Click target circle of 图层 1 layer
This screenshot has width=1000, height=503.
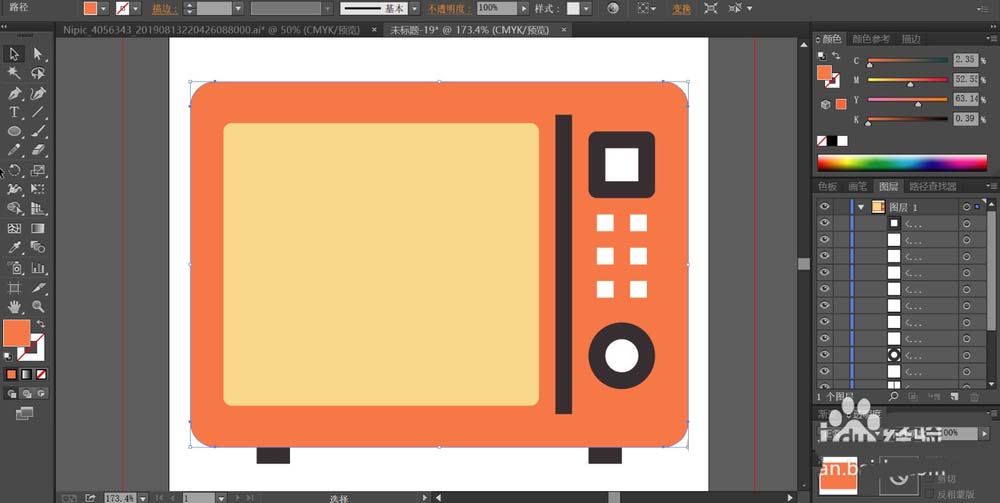[966, 207]
